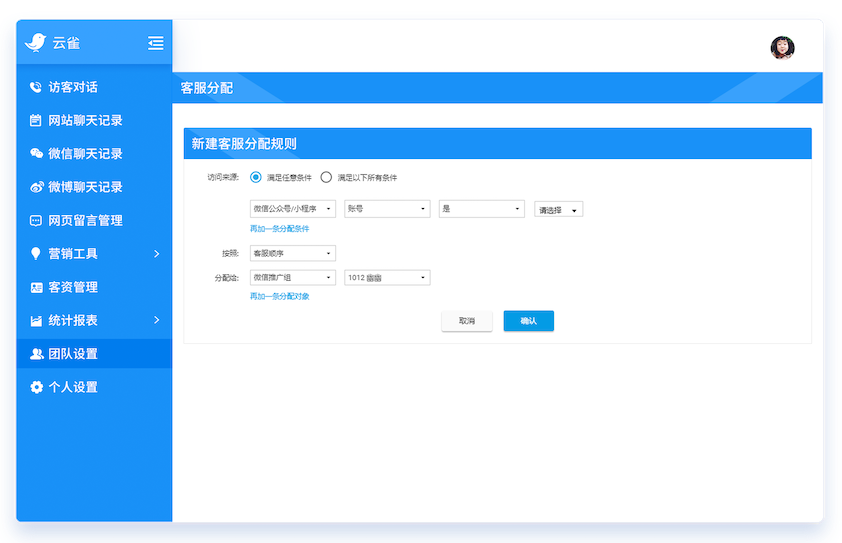Click the 分配给 label
Screen dimensions: 842x543
[227, 278]
